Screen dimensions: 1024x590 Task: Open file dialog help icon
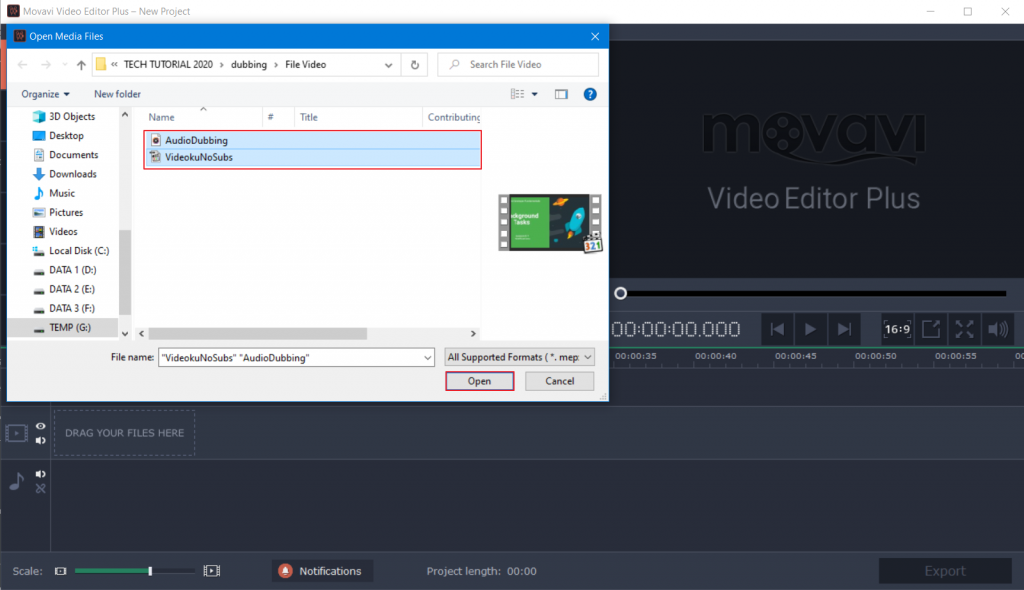pos(590,94)
